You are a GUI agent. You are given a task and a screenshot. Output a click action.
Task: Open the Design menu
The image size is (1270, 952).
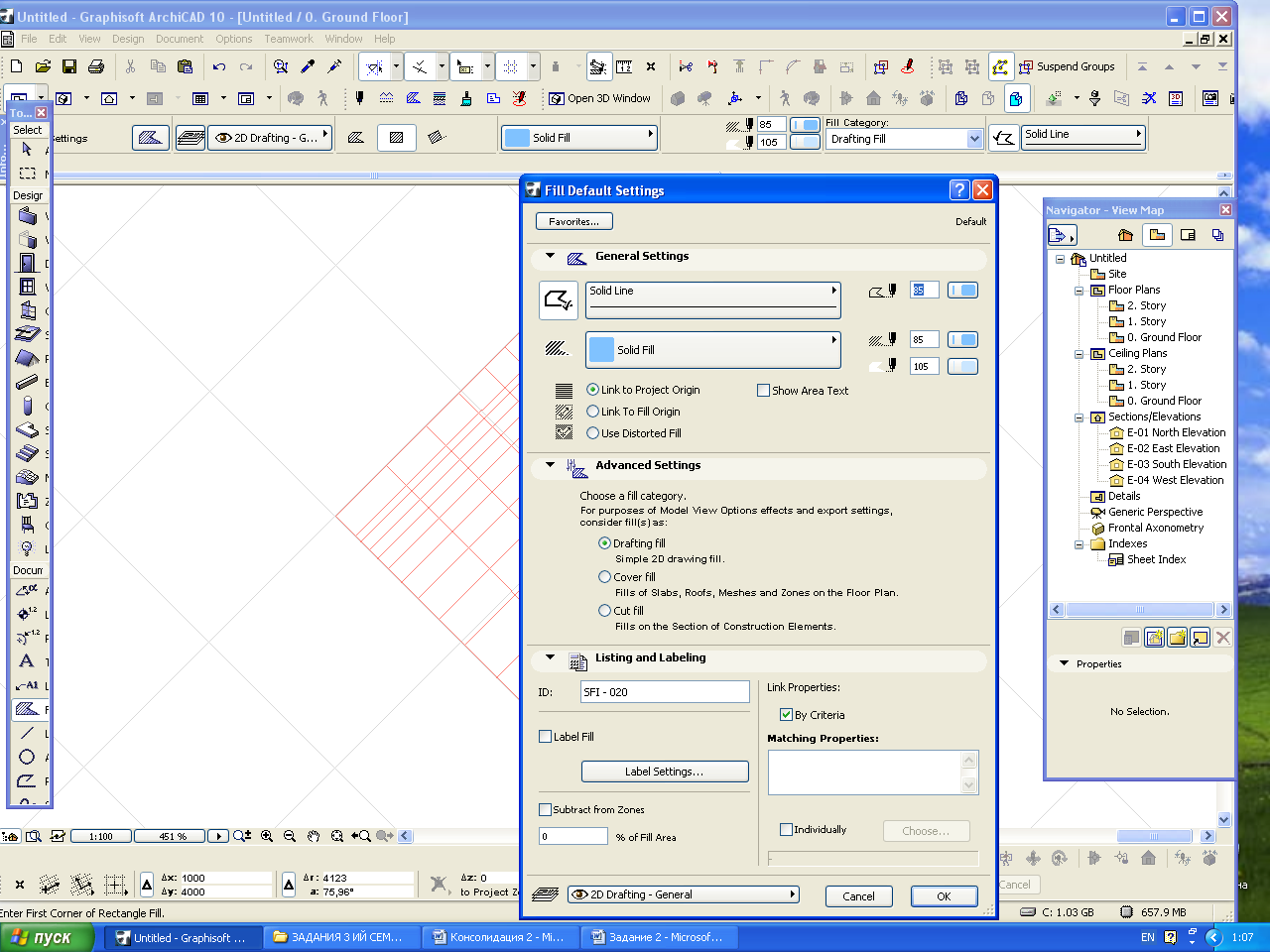(x=128, y=39)
